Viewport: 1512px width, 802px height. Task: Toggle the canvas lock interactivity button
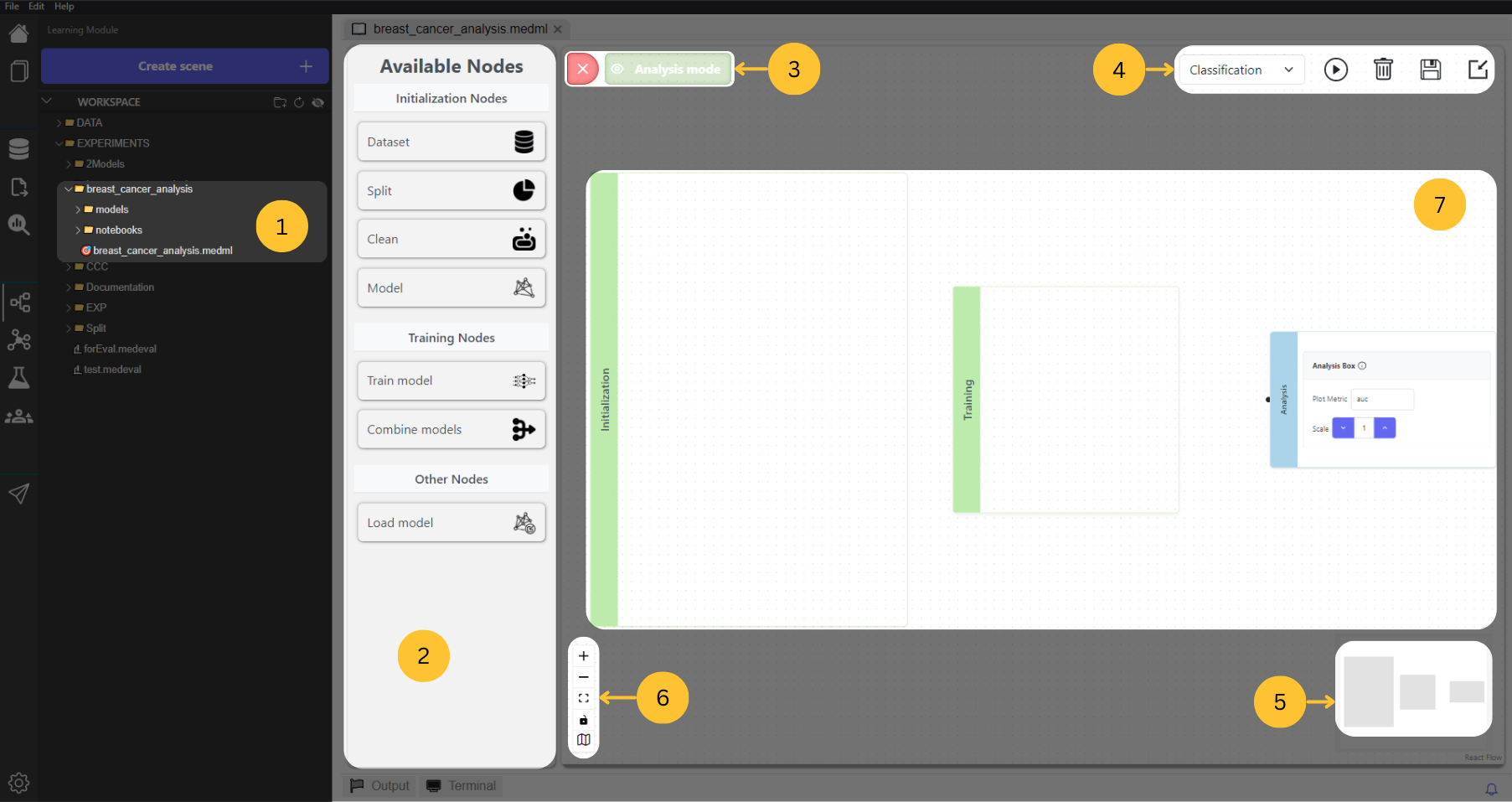584,720
